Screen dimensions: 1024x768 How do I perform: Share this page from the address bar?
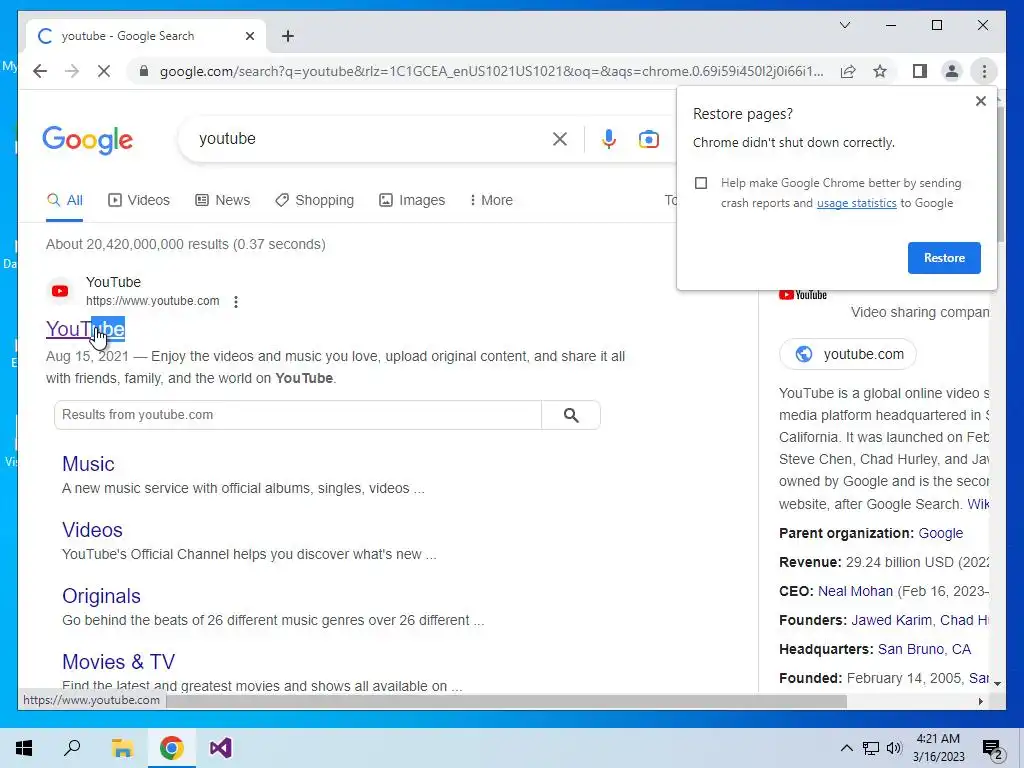coord(848,71)
